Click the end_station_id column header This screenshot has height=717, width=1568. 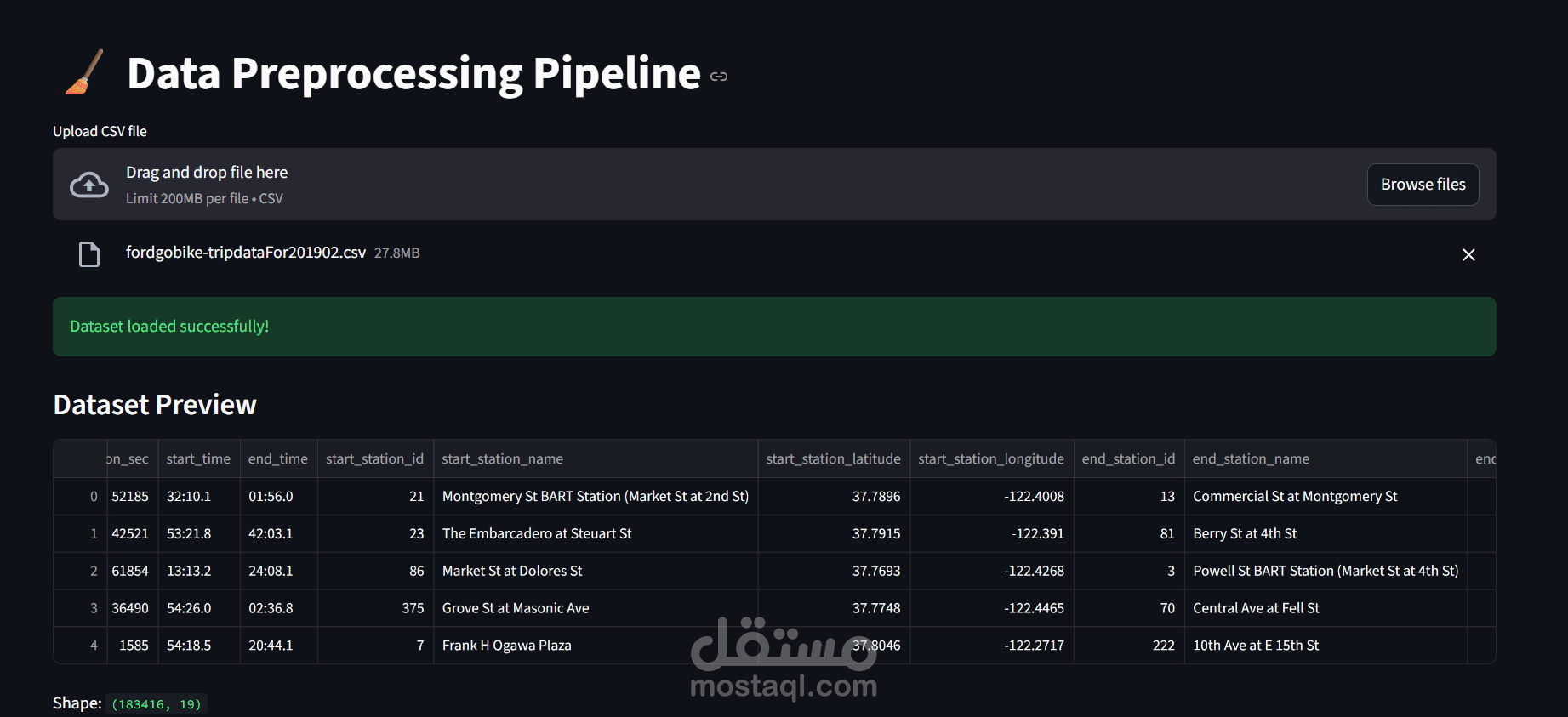(1129, 458)
